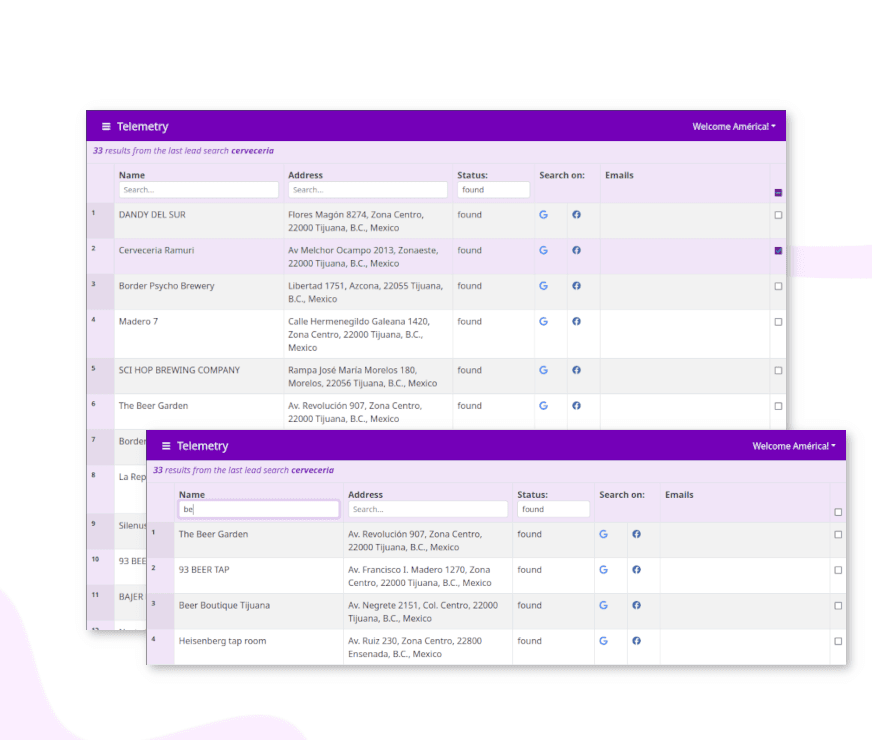Click Facebook icon for Cerveceria Ramuri
Screen dimensions: 872x740
point(576,251)
